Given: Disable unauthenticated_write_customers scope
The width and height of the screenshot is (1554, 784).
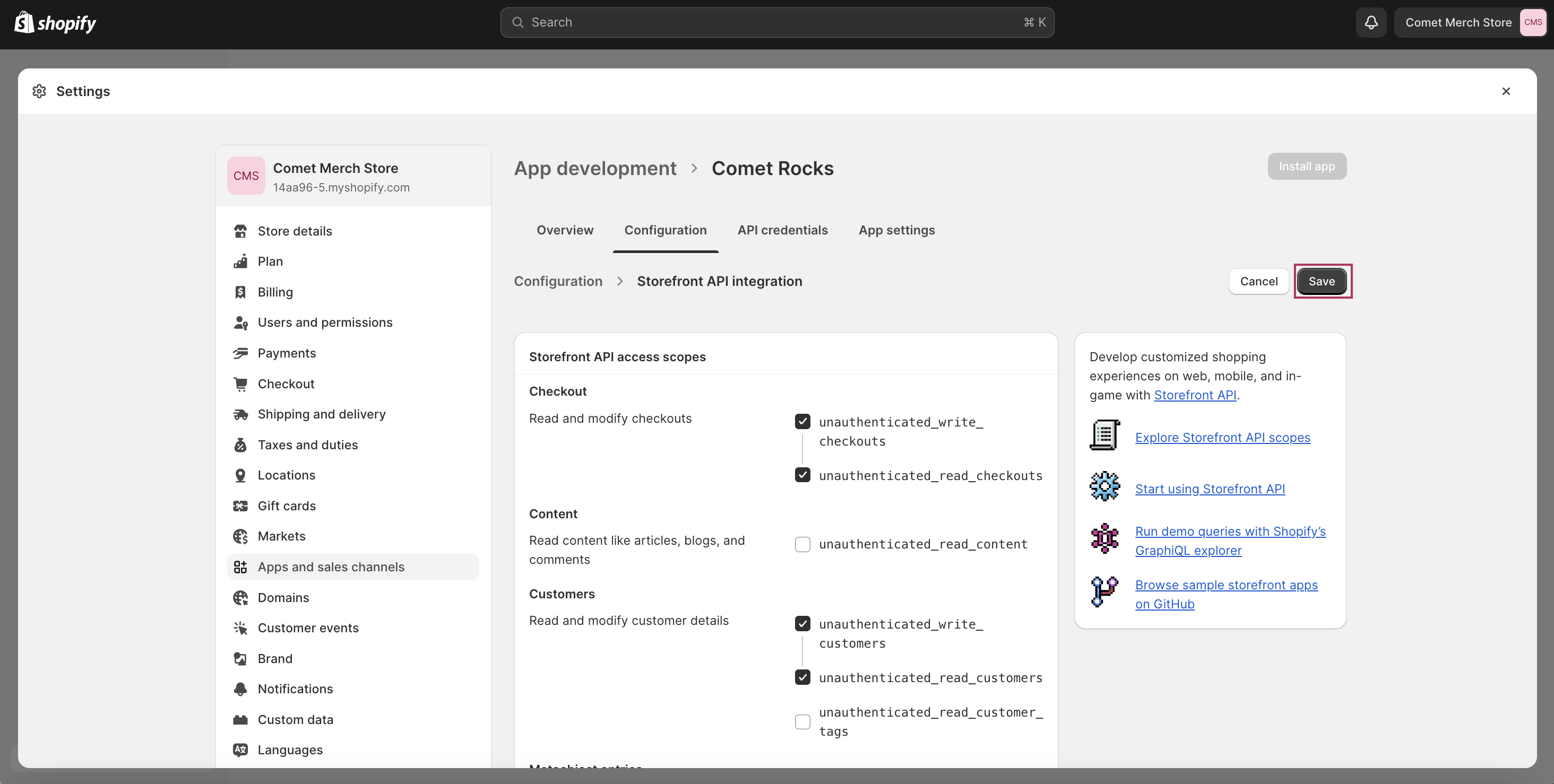Looking at the screenshot, I should click(x=802, y=624).
